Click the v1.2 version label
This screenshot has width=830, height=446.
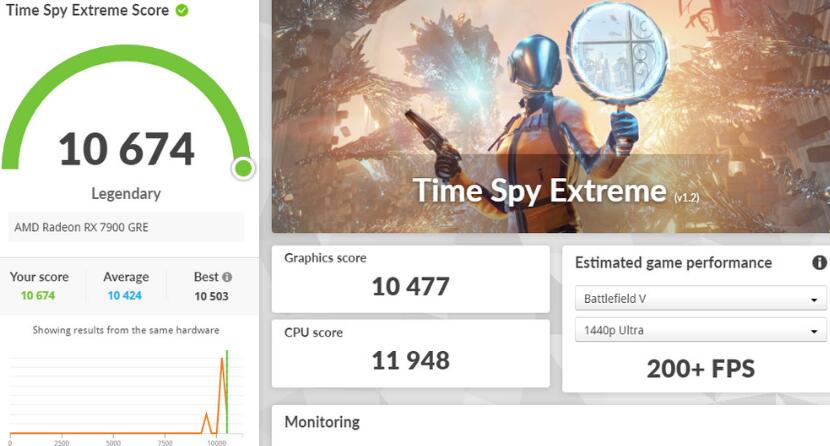[x=686, y=198]
